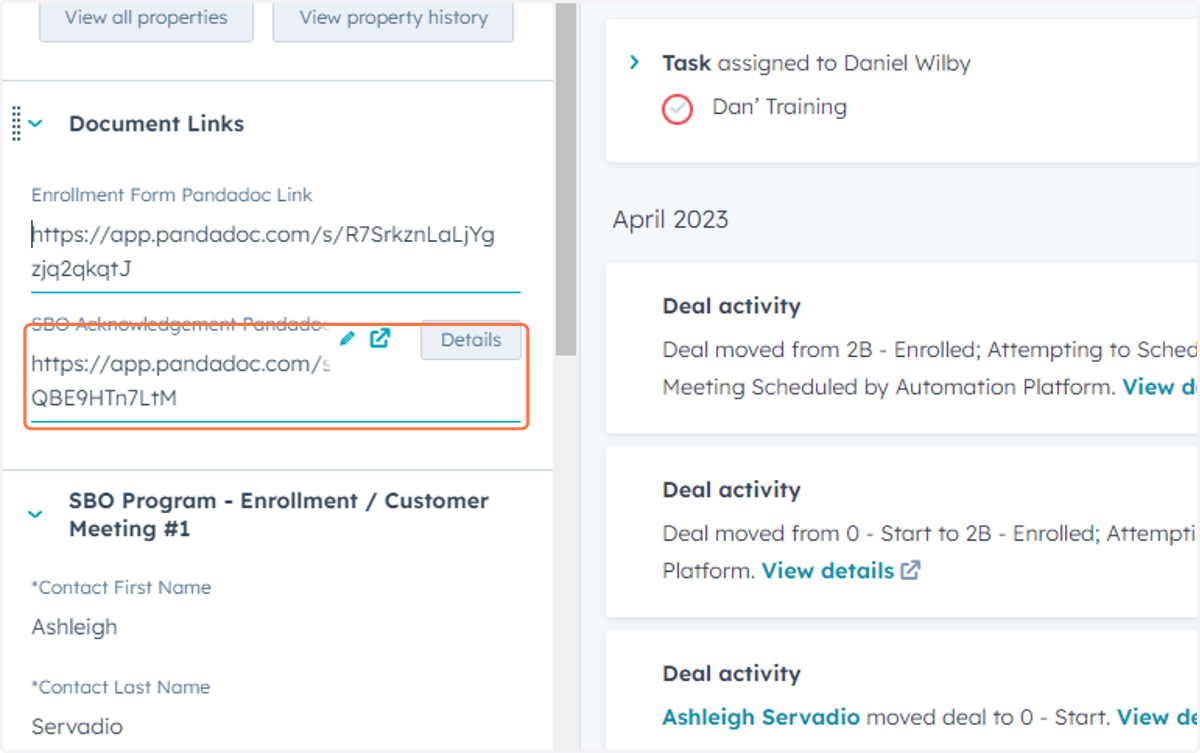Click the Enrollment Form Pandadoc Link label

click(x=172, y=195)
